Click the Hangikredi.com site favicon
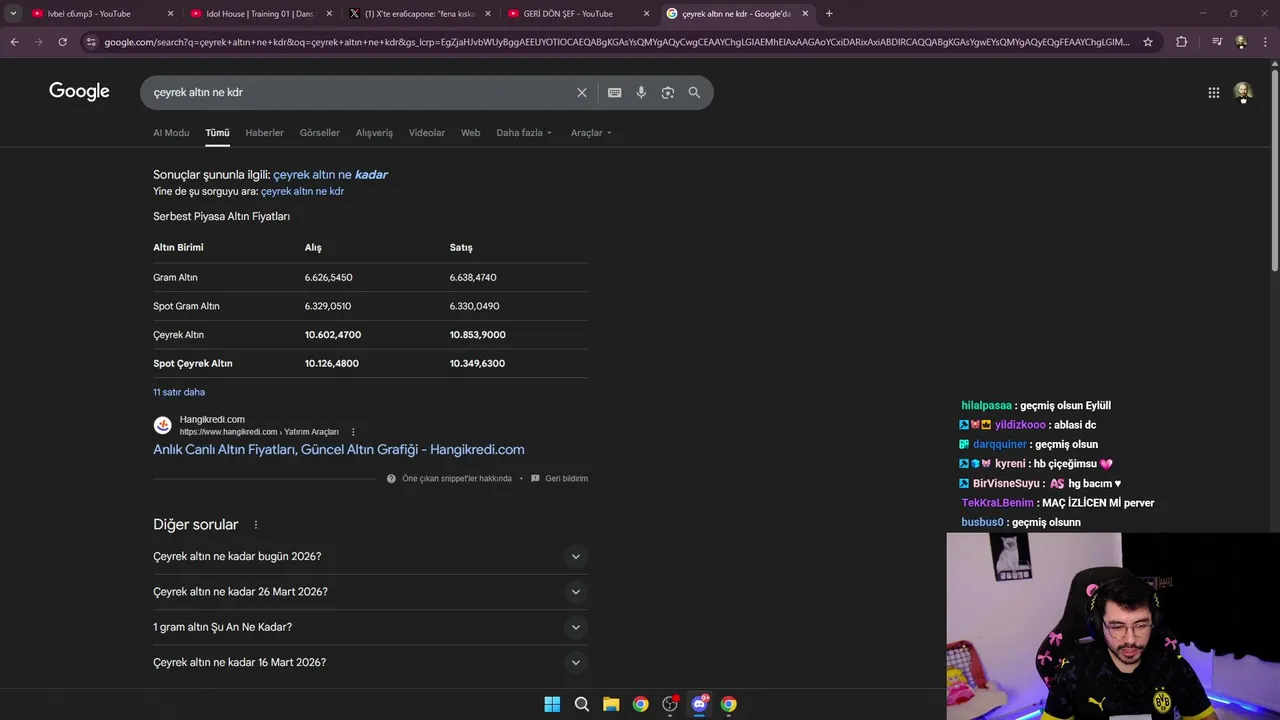This screenshot has height=720, width=1280. point(162,425)
